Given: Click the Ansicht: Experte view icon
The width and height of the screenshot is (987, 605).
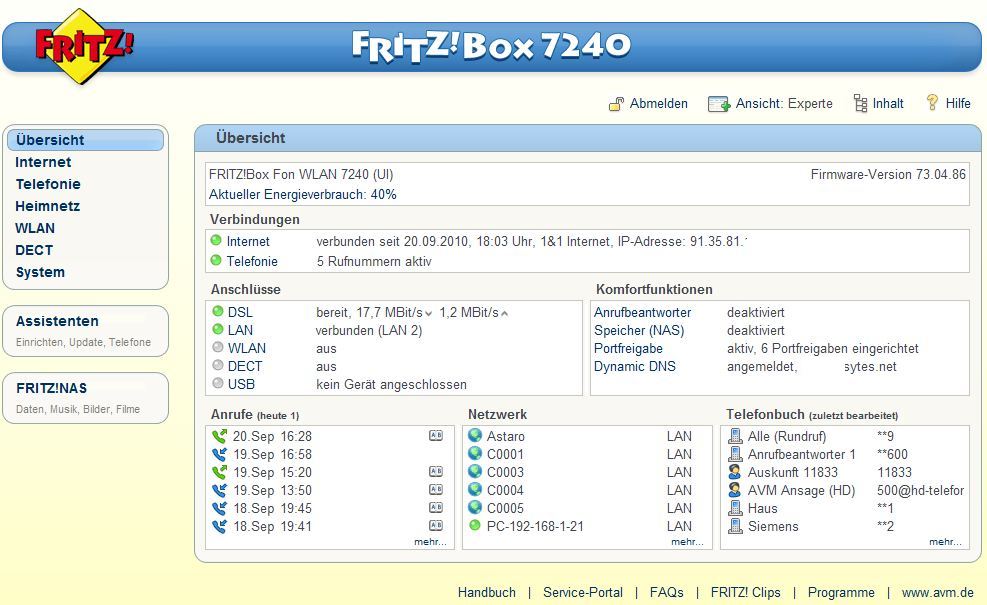Looking at the screenshot, I should [x=719, y=104].
